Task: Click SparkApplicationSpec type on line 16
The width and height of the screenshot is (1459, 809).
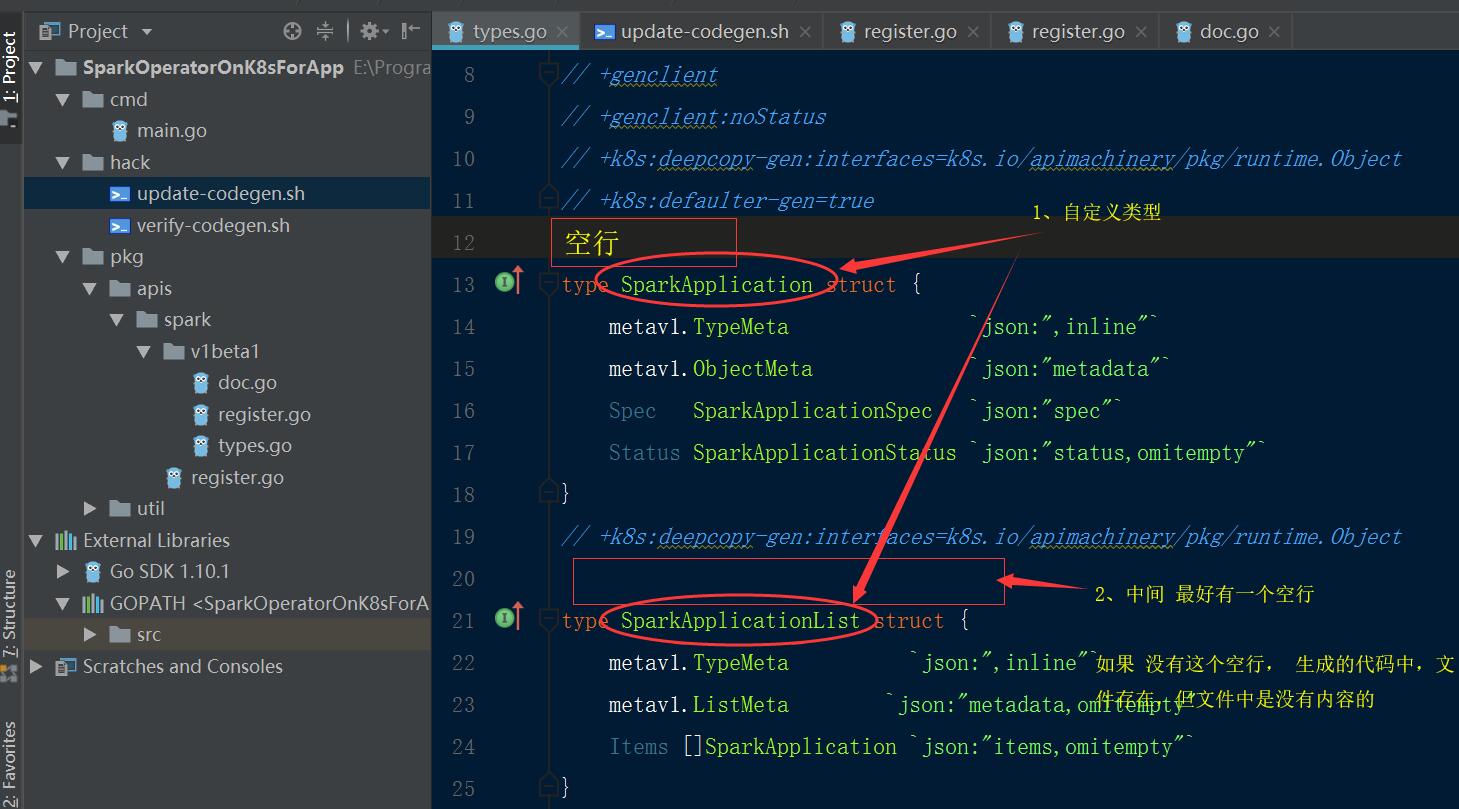Action: [812, 411]
